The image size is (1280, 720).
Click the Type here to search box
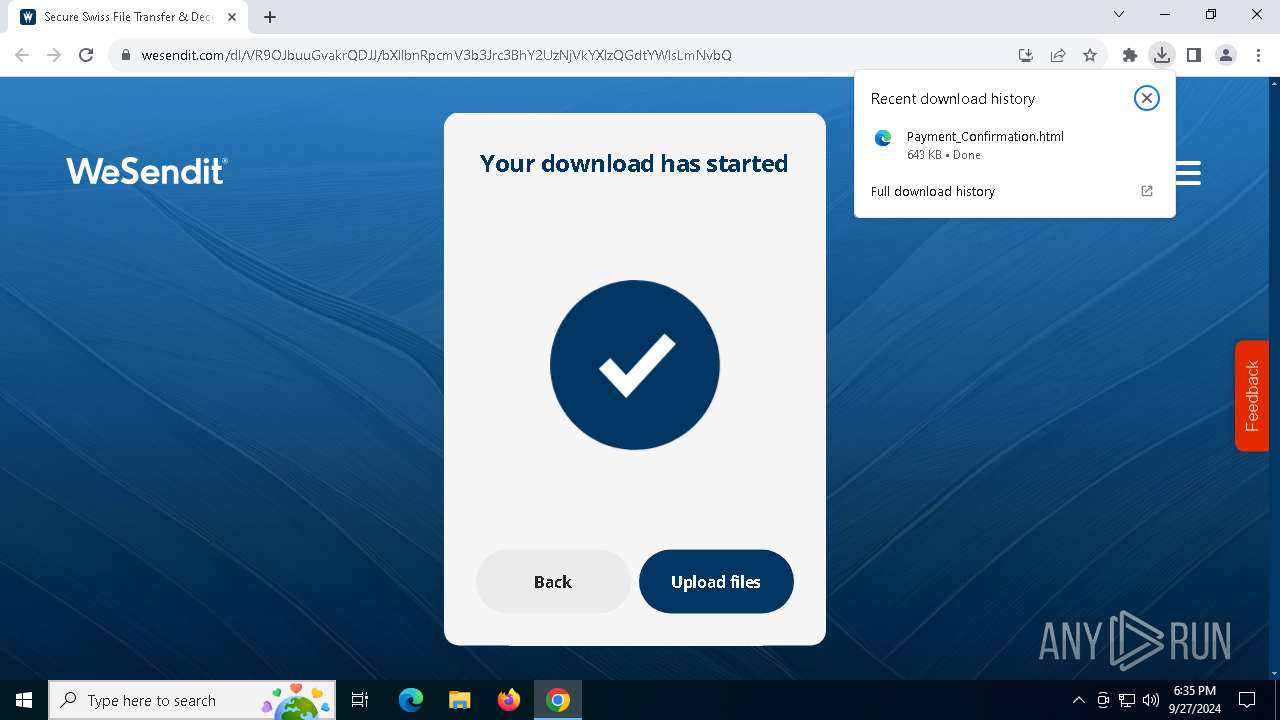coord(193,700)
